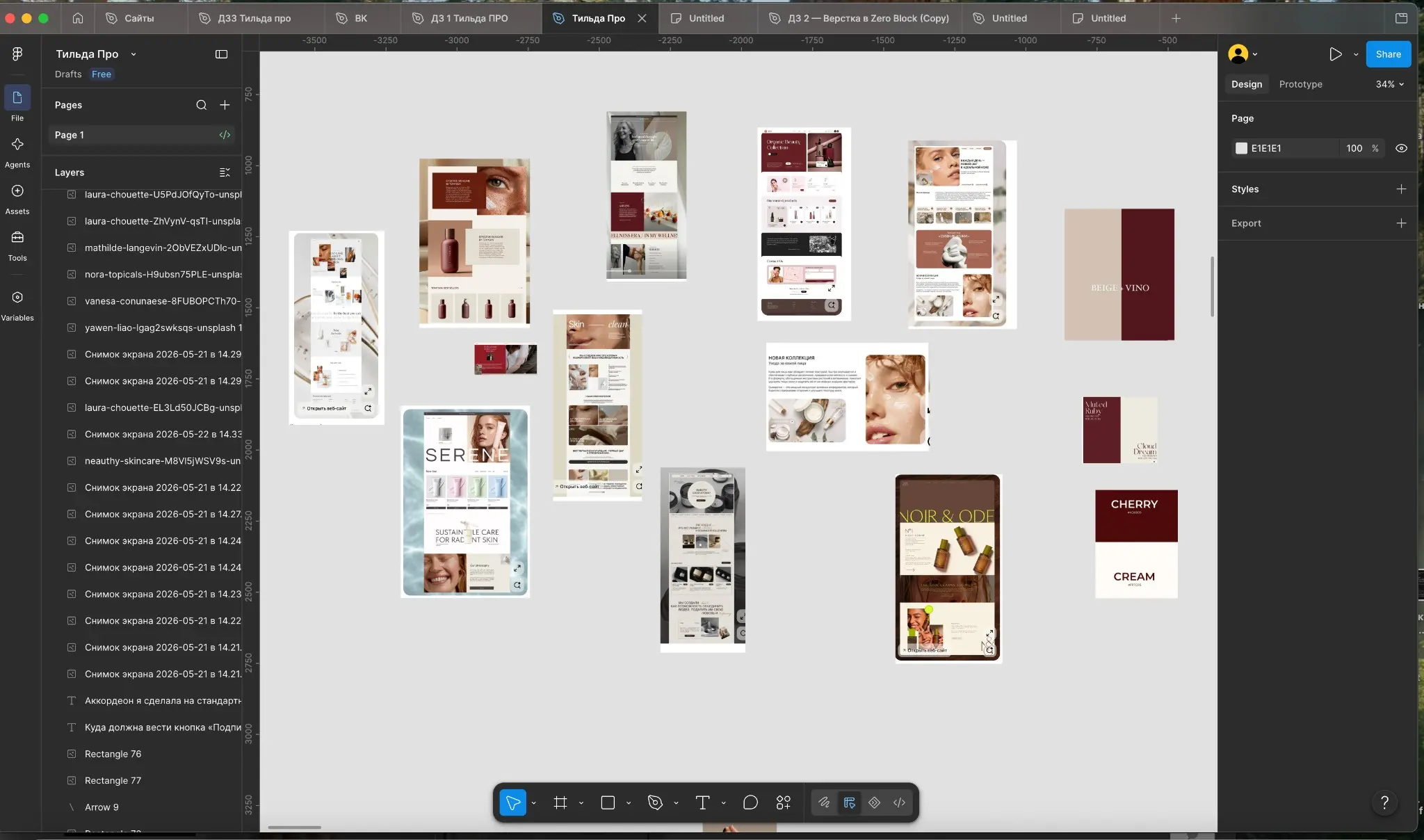Select the Comment tool
Screen dimensions: 1424x840
750,802
